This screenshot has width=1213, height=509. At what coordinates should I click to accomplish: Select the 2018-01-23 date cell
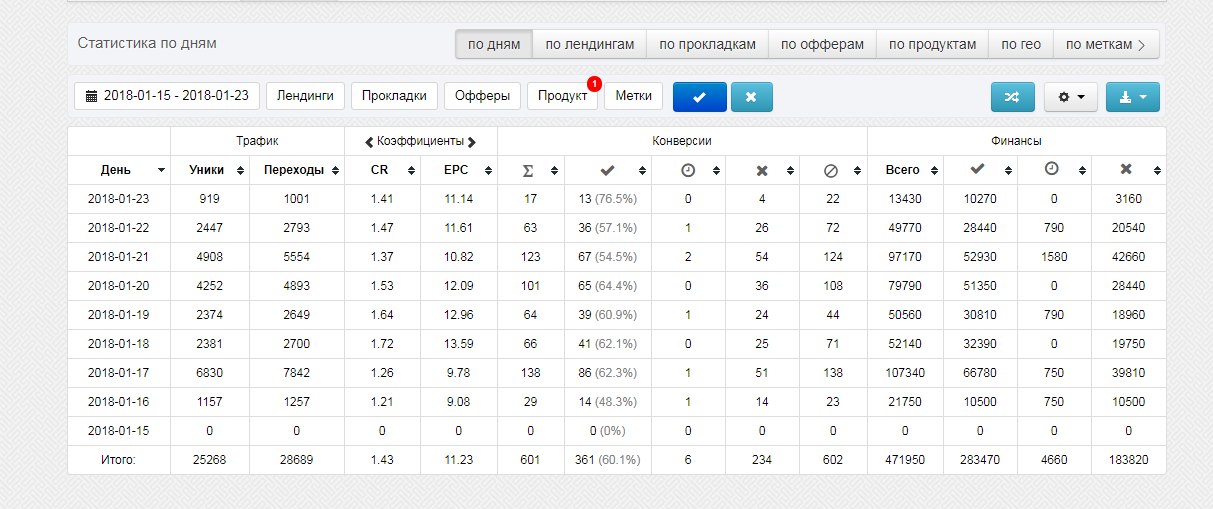[119, 199]
